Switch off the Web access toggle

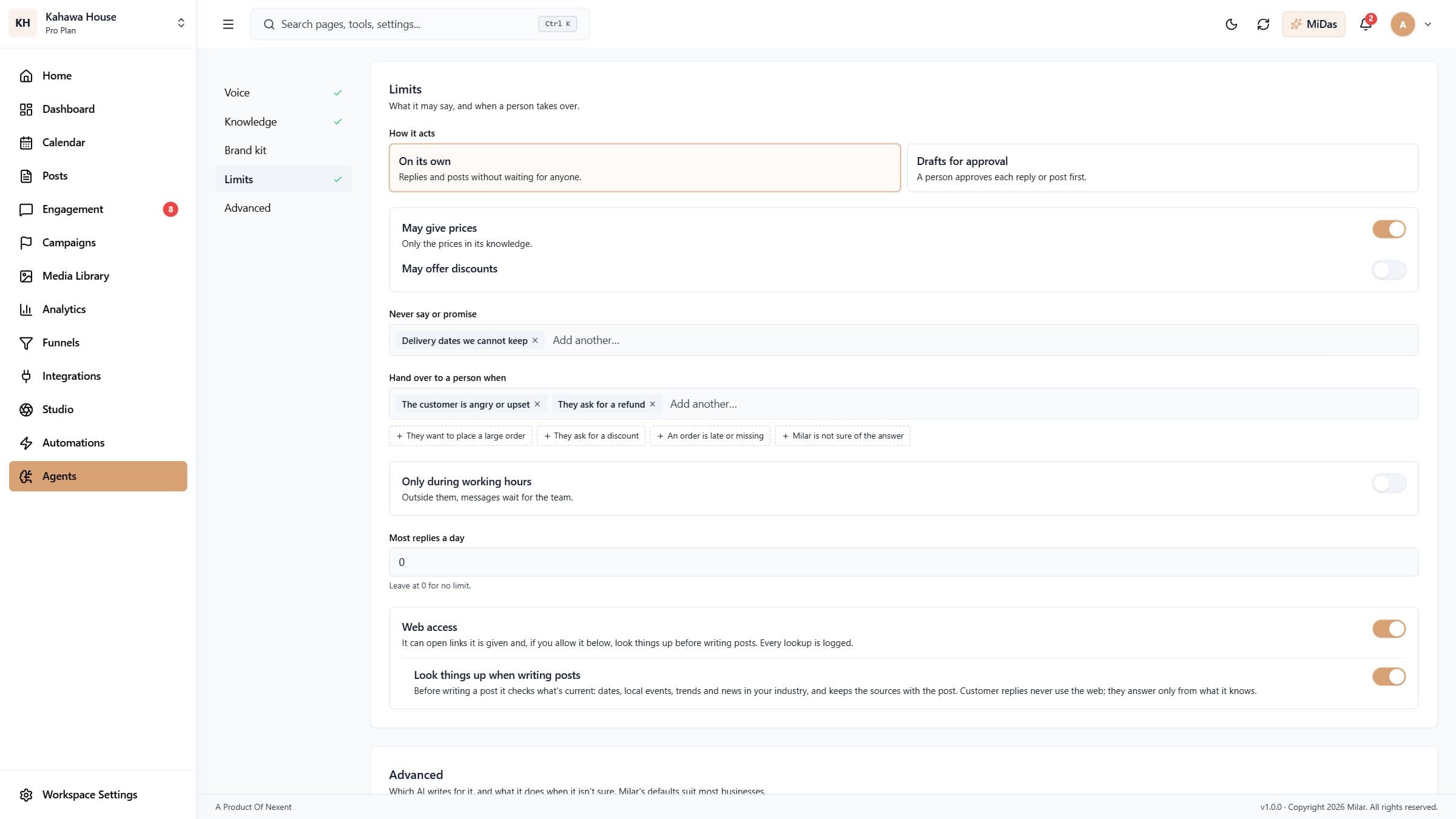[x=1389, y=629]
